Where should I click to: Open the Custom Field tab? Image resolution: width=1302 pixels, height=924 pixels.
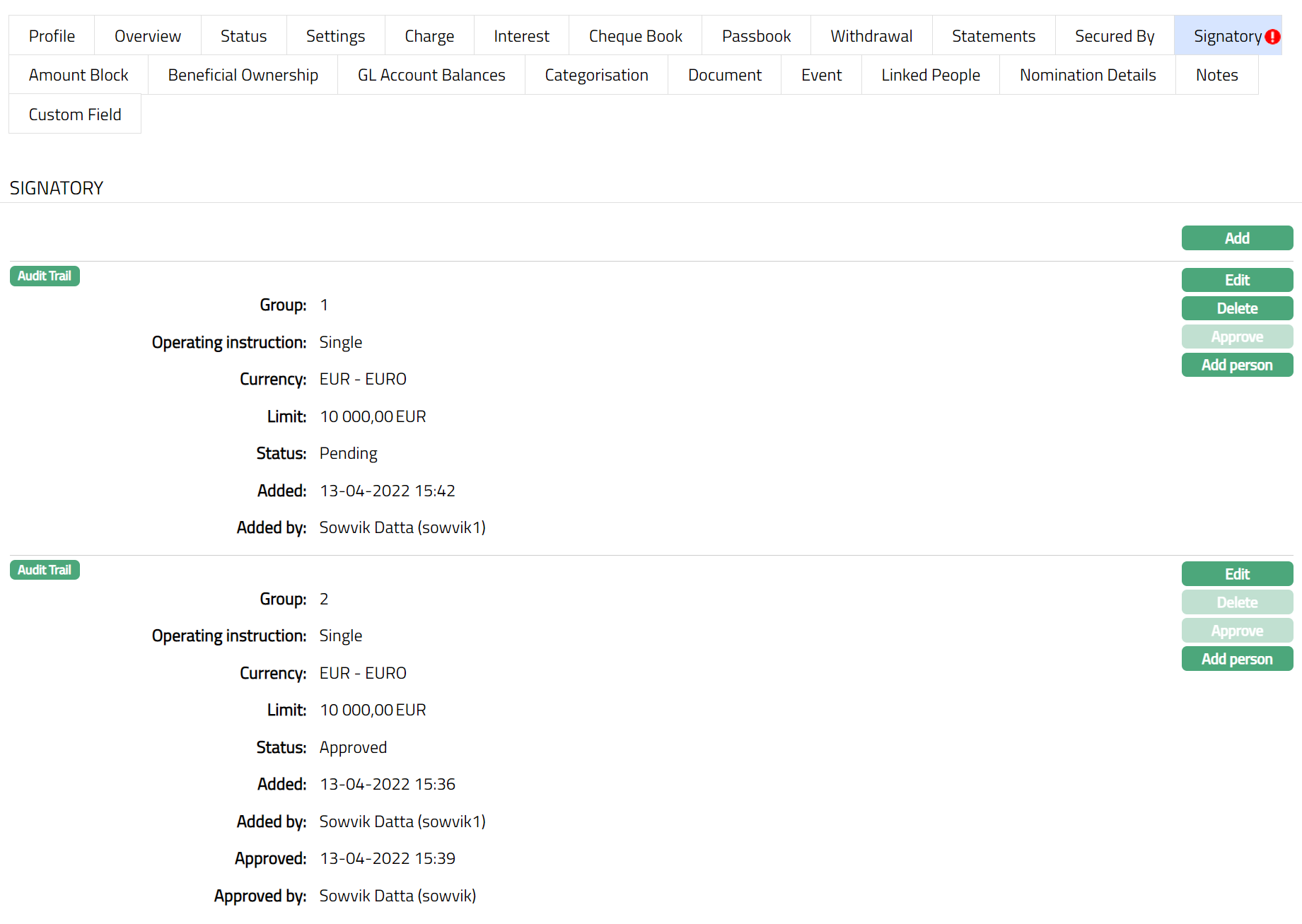click(75, 115)
